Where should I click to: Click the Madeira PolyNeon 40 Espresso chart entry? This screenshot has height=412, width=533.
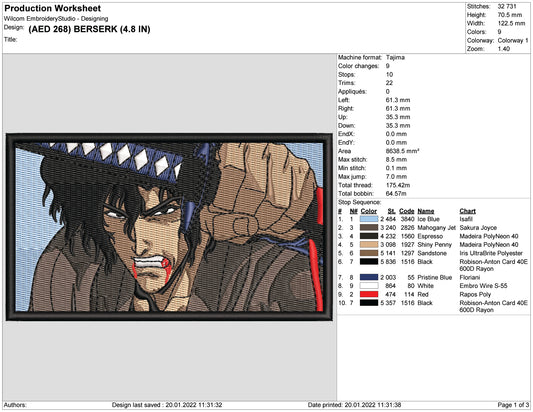click(489, 236)
